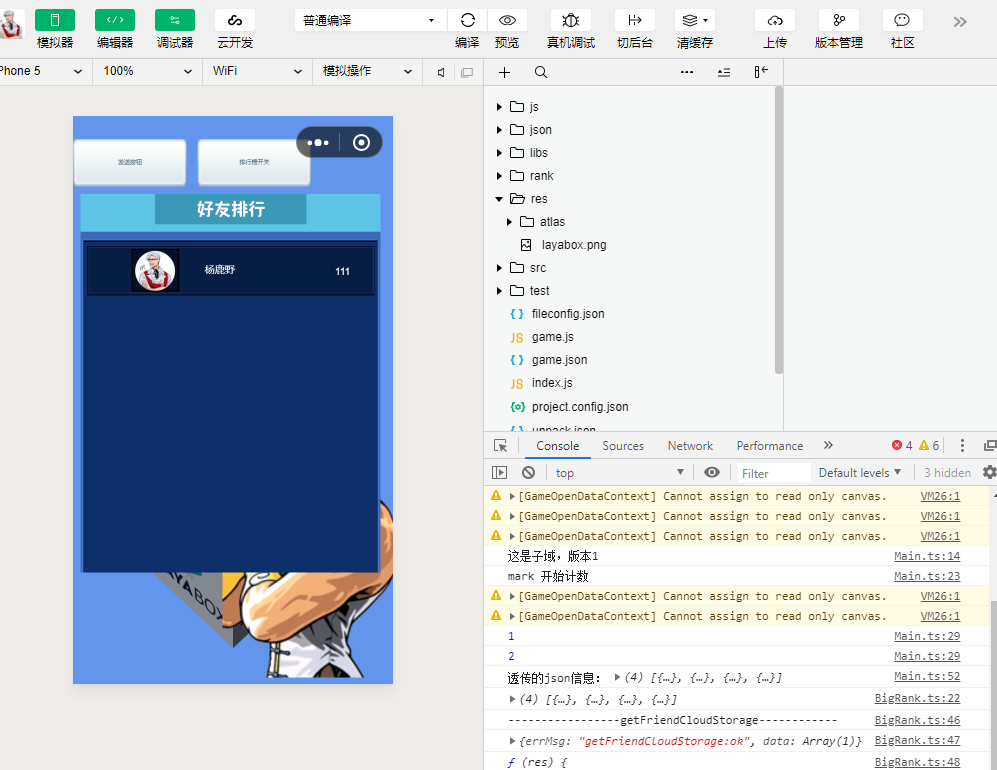This screenshot has height=770, width=997.
Task: Open the 普通编译 compile mode dropdown
Action: tap(370, 20)
